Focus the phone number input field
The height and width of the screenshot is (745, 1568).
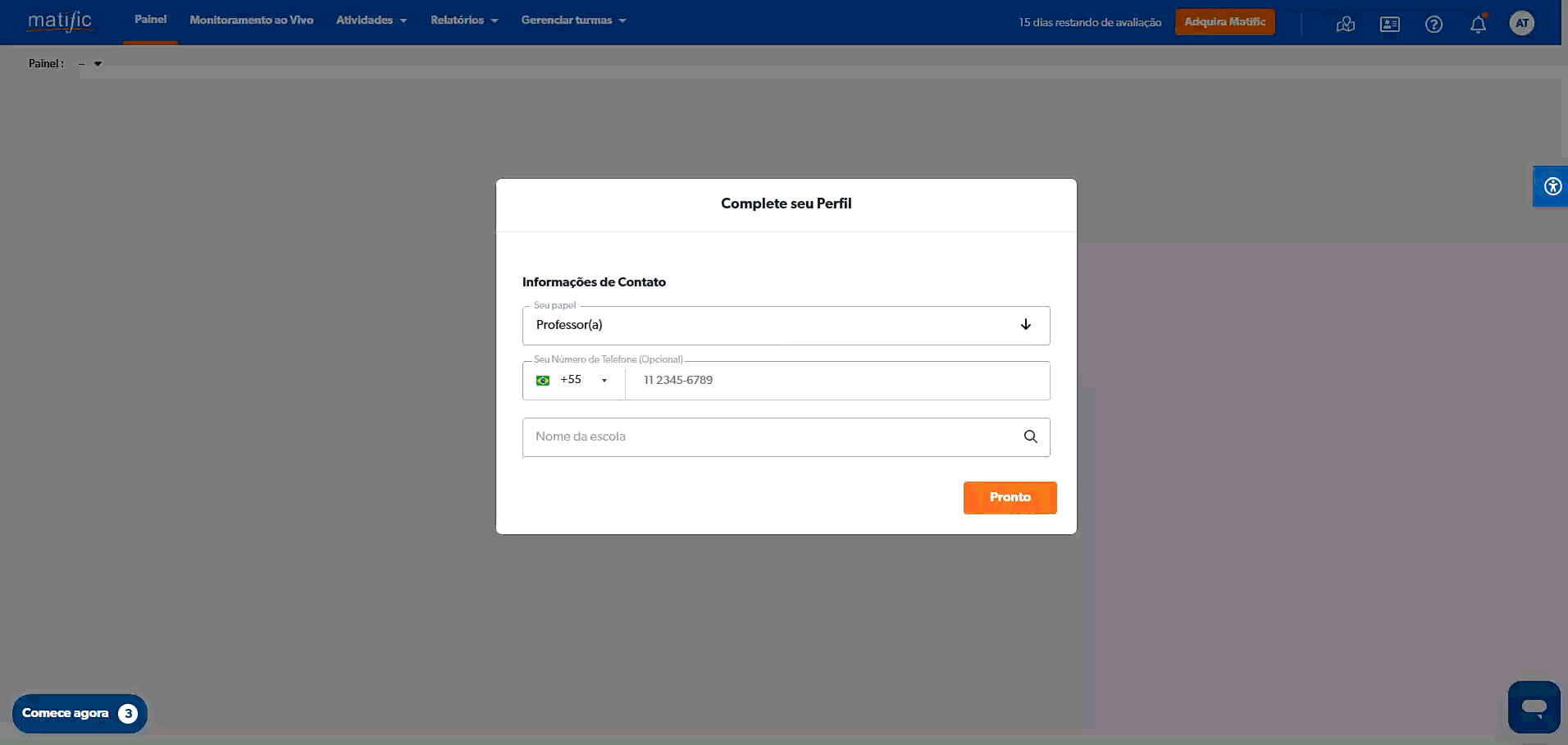836,381
